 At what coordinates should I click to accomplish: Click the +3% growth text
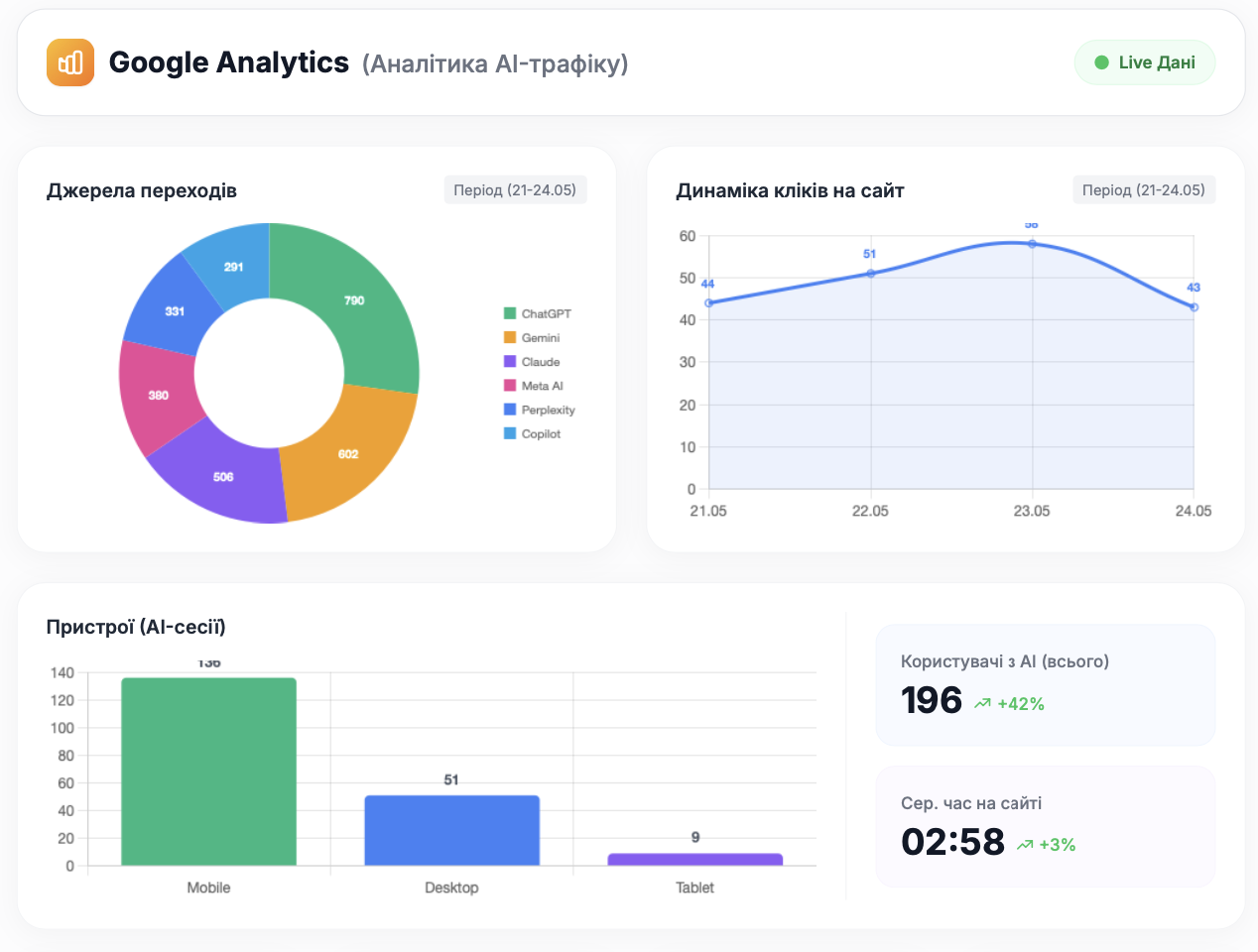coord(1058,845)
